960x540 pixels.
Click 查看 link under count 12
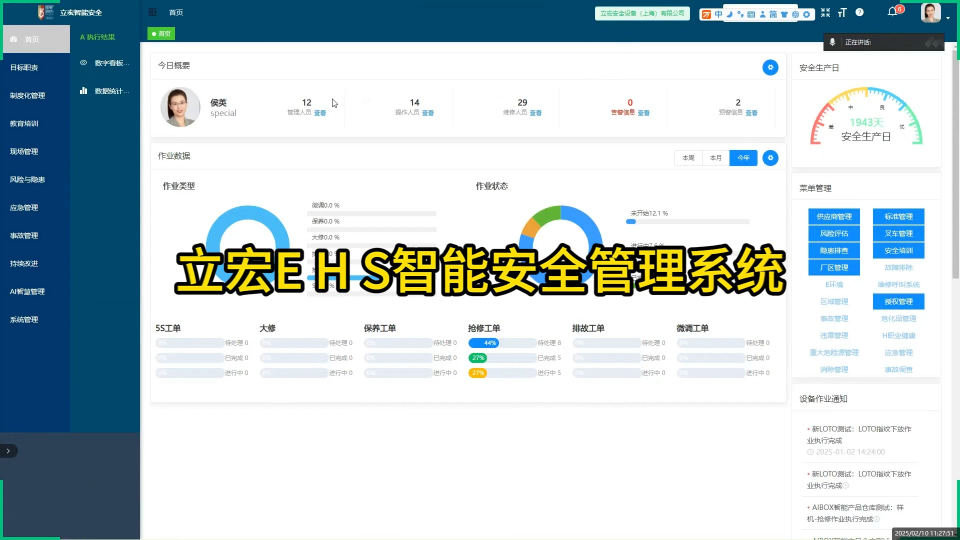320,113
